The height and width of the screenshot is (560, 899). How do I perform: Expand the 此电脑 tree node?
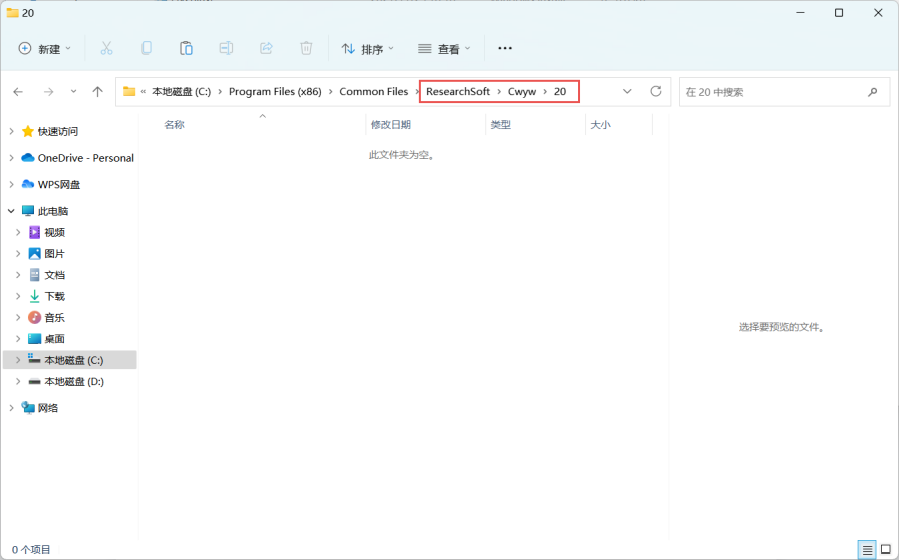pos(11,211)
